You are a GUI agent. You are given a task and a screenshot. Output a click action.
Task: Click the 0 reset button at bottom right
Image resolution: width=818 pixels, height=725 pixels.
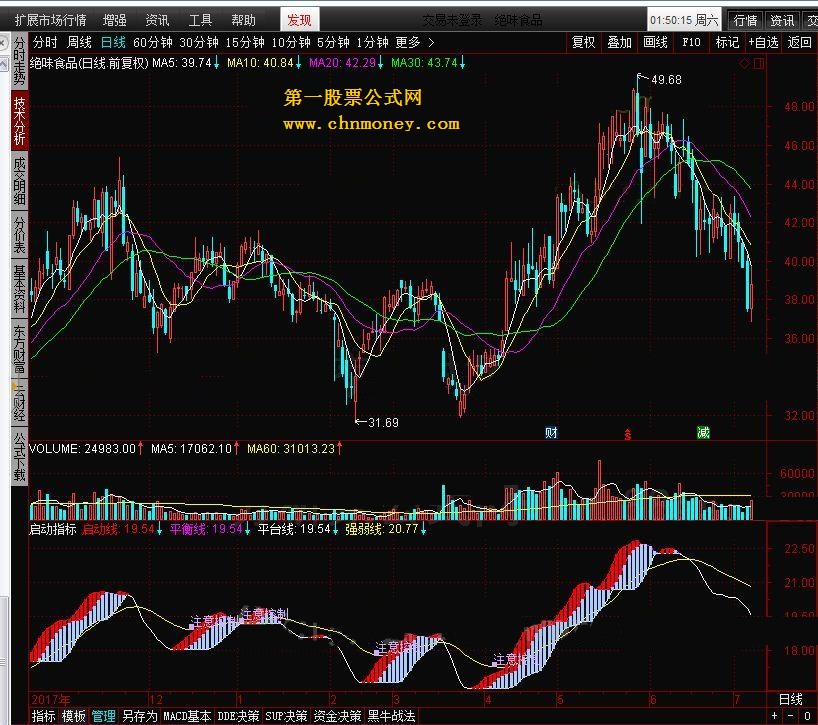pyautogui.click(x=807, y=716)
